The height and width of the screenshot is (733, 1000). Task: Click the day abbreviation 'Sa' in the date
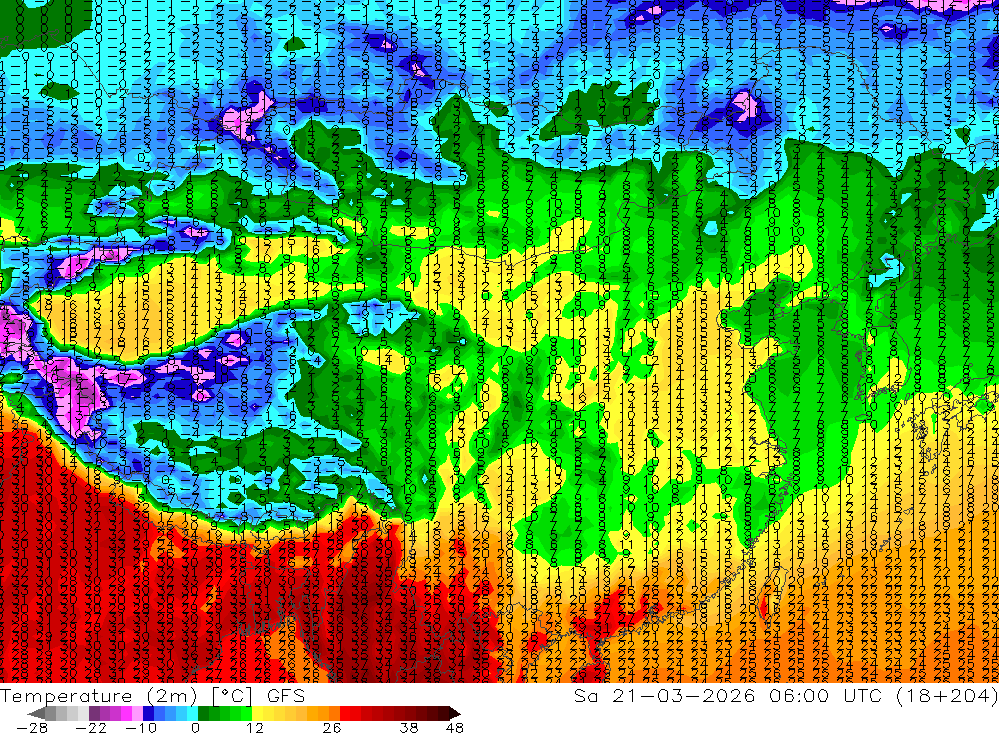click(585, 696)
